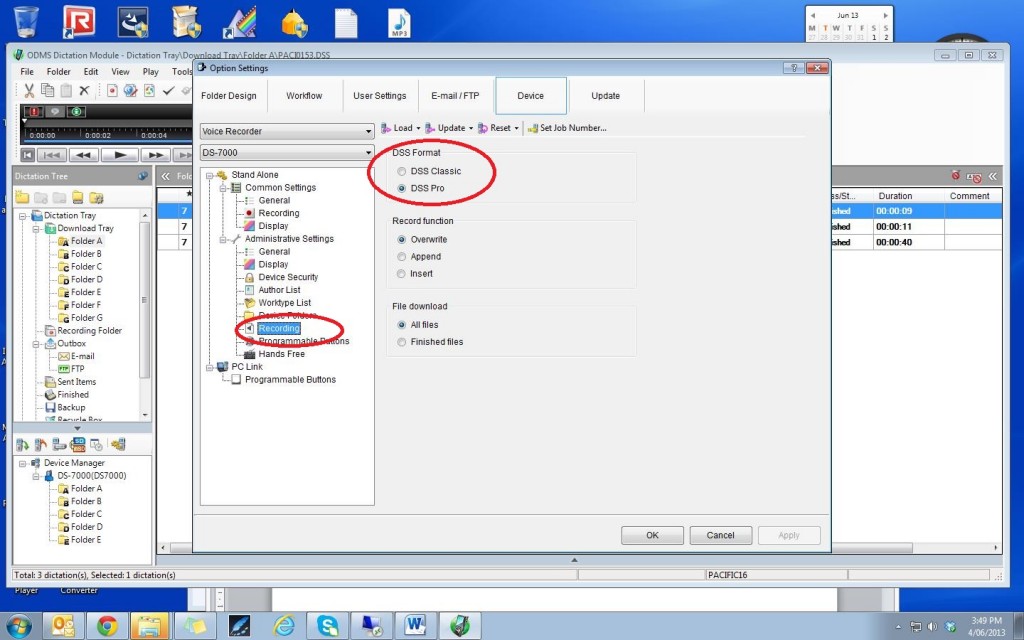Click the download-from-device green arrow icon

click(22, 445)
